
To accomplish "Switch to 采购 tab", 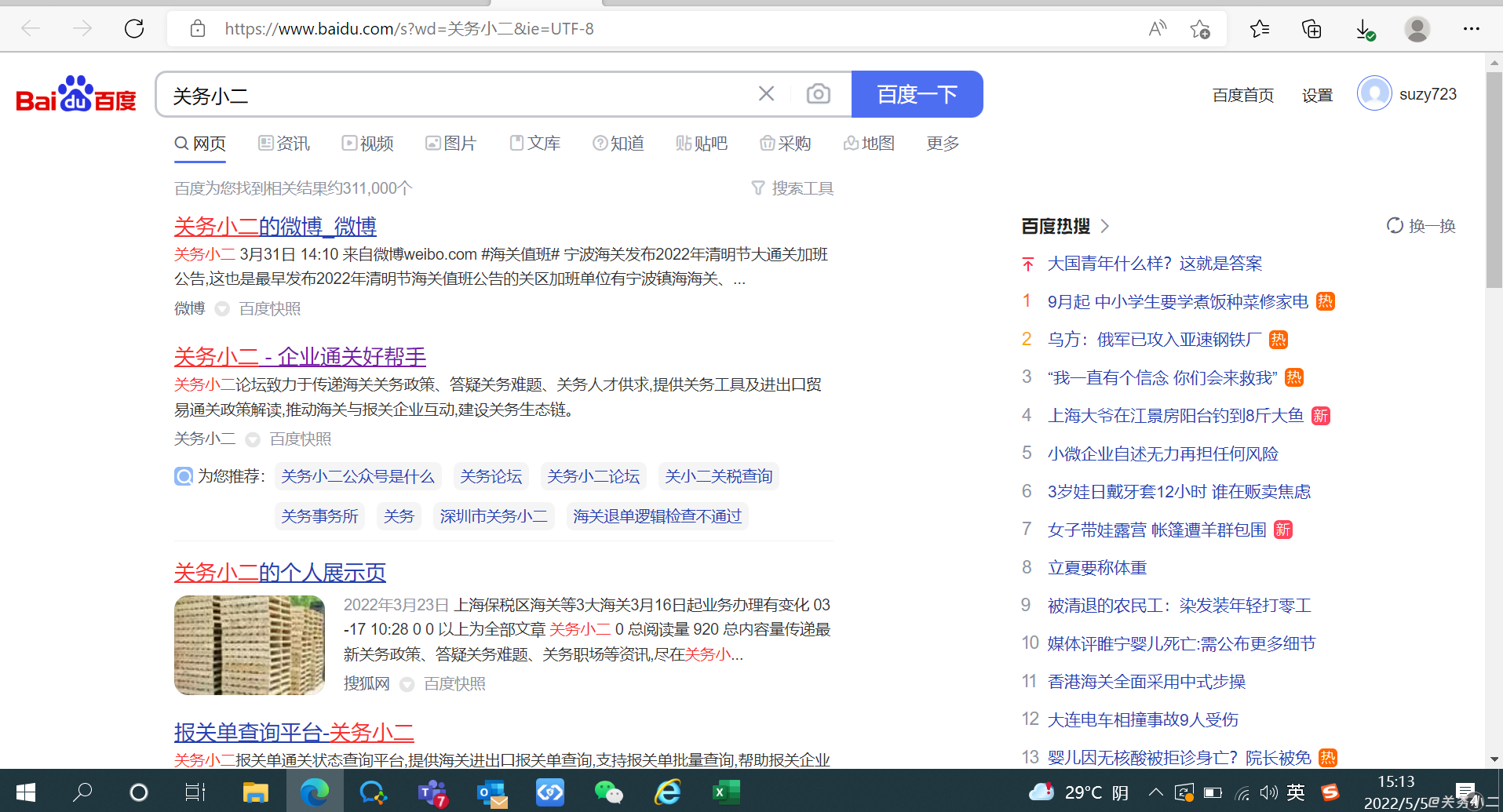I will tap(786, 143).
